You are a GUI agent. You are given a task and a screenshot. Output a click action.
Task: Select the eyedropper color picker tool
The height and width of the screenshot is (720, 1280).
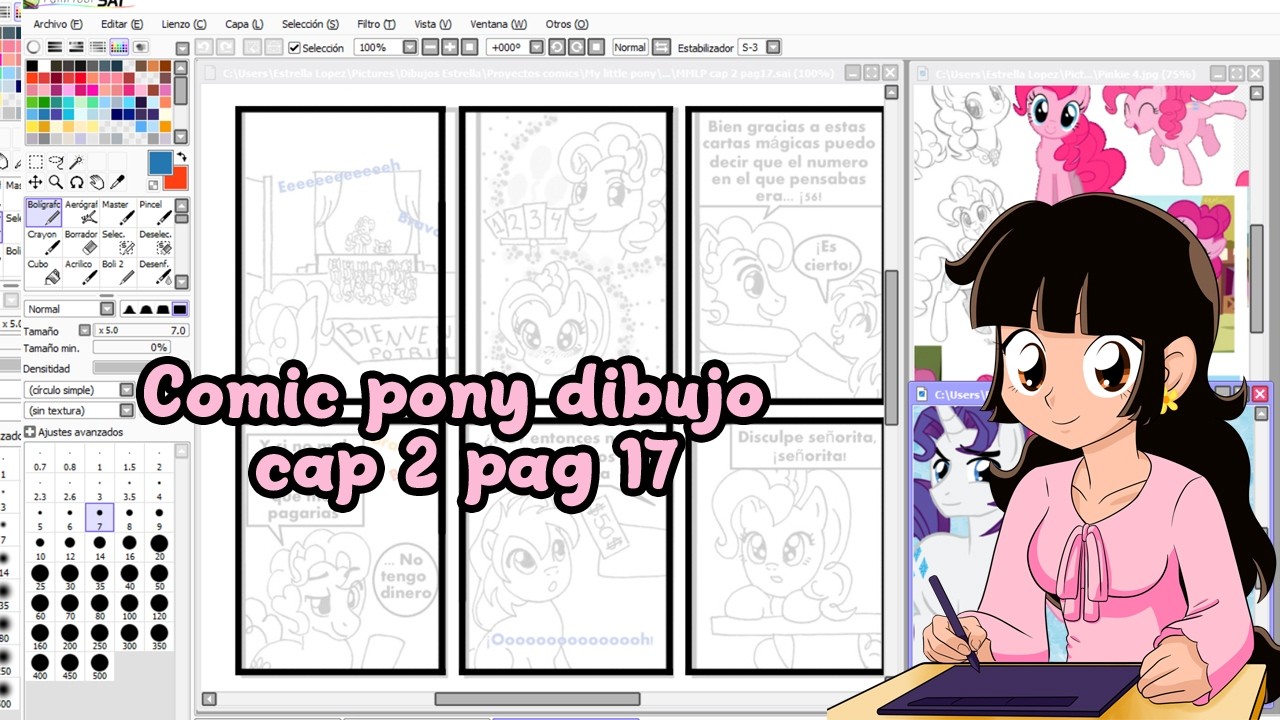click(117, 182)
